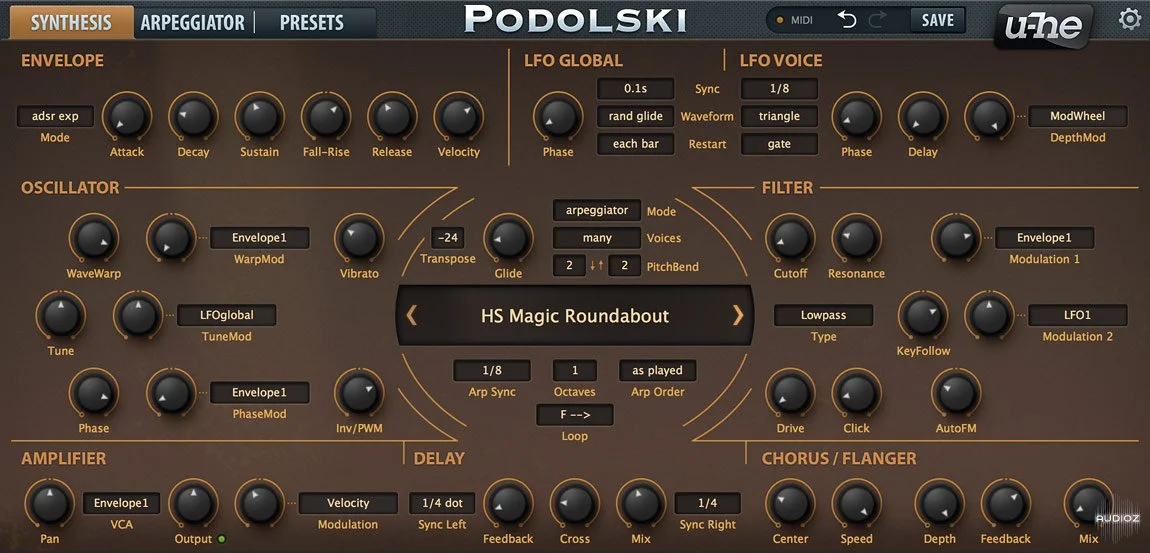Open the Loop 'F -->' selector
Image resolution: width=1150 pixels, height=553 pixels.
[x=575, y=415]
